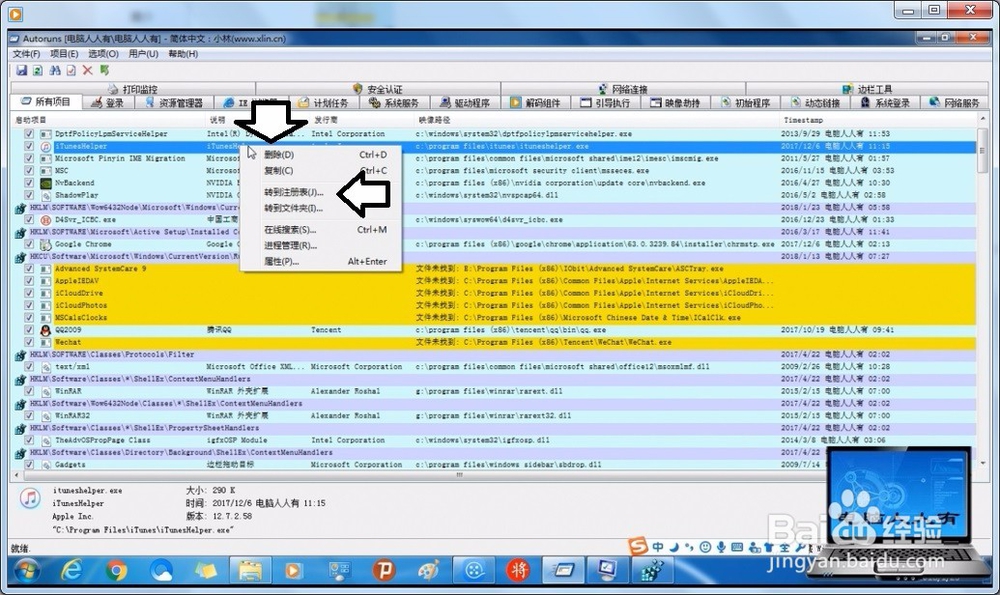1000x595 pixels.
Task: Switch to the 网络连接 tab
Action: pyautogui.click(x=623, y=89)
